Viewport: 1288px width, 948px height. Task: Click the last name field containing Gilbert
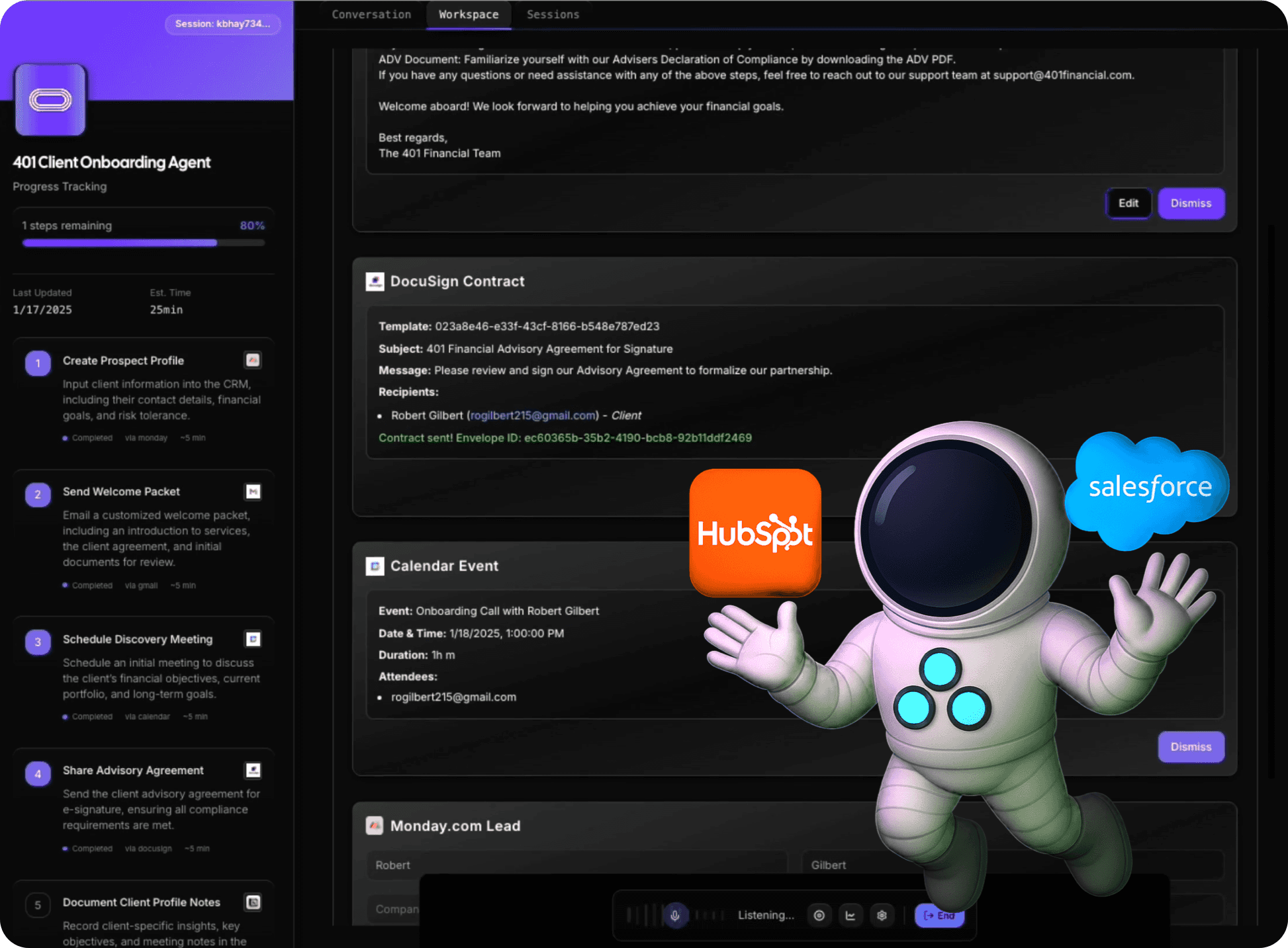(1013, 865)
